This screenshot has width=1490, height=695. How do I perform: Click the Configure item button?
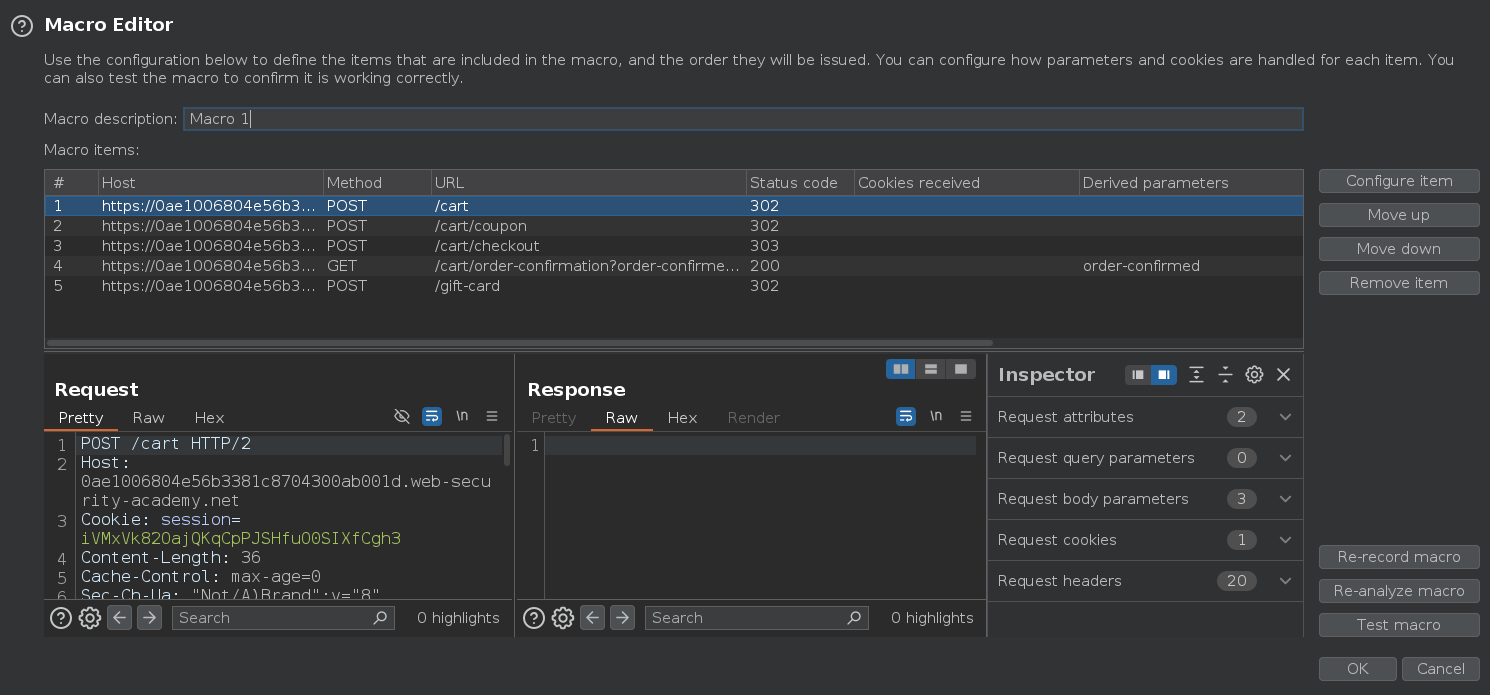pyautogui.click(x=1399, y=181)
